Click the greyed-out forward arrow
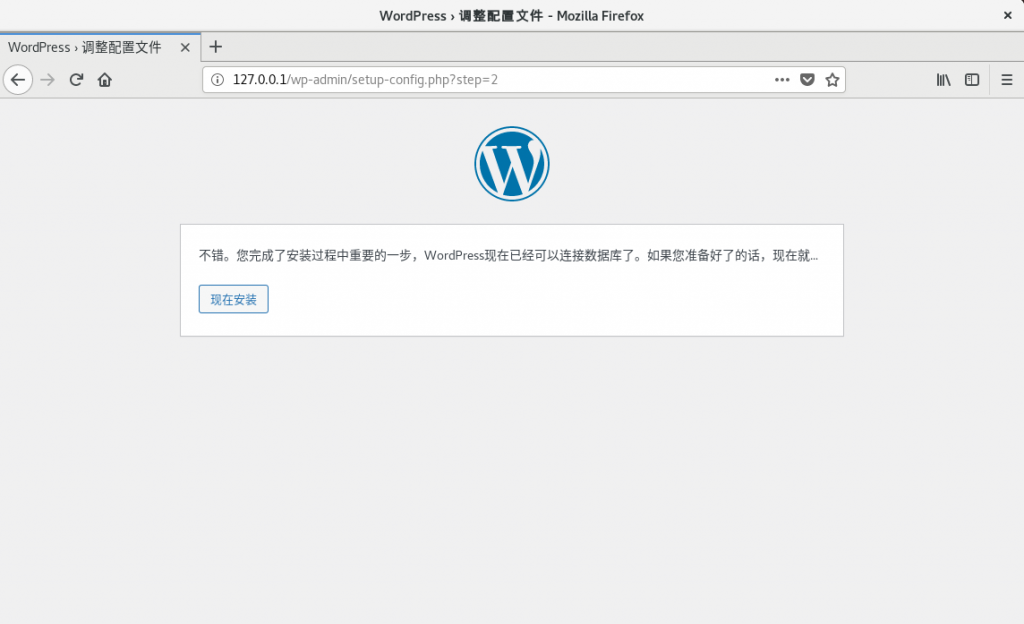The height and width of the screenshot is (624, 1024). pos(47,80)
